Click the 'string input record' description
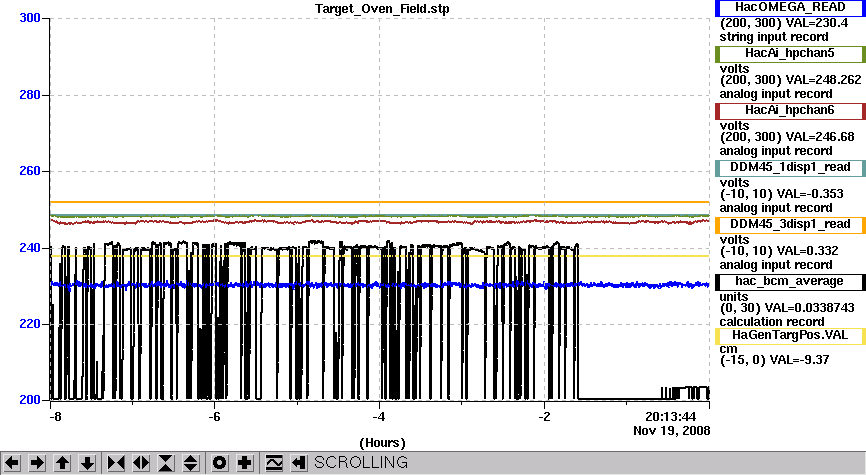The width and height of the screenshot is (866, 475). [x=774, y=37]
